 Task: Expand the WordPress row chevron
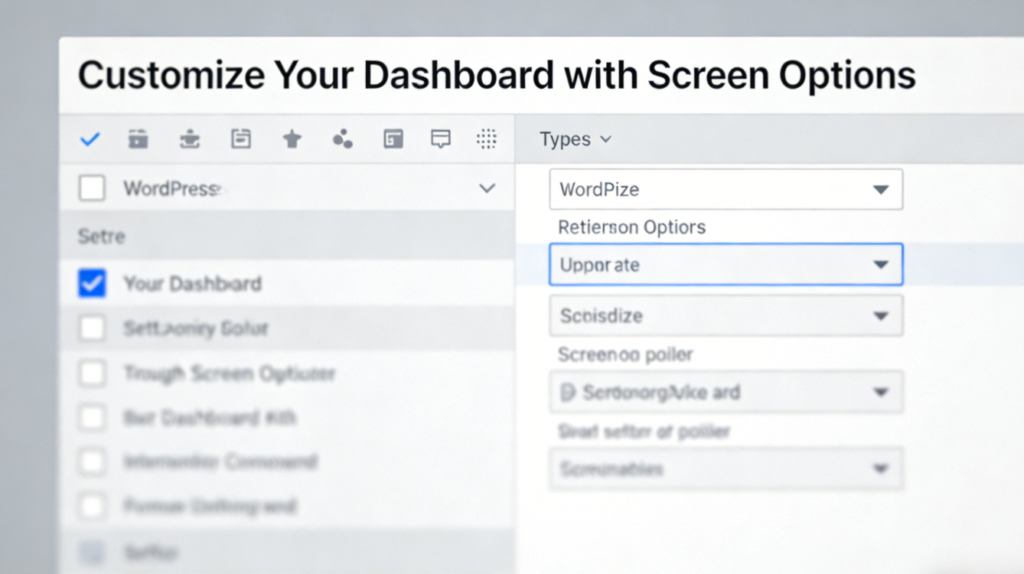[x=487, y=189]
